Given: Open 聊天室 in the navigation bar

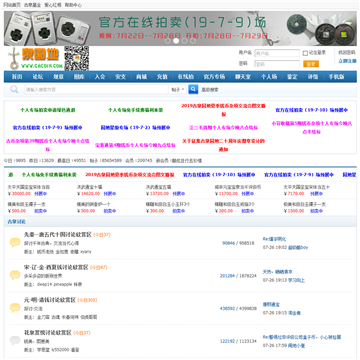Looking at the screenshot, I should [x=242, y=77].
